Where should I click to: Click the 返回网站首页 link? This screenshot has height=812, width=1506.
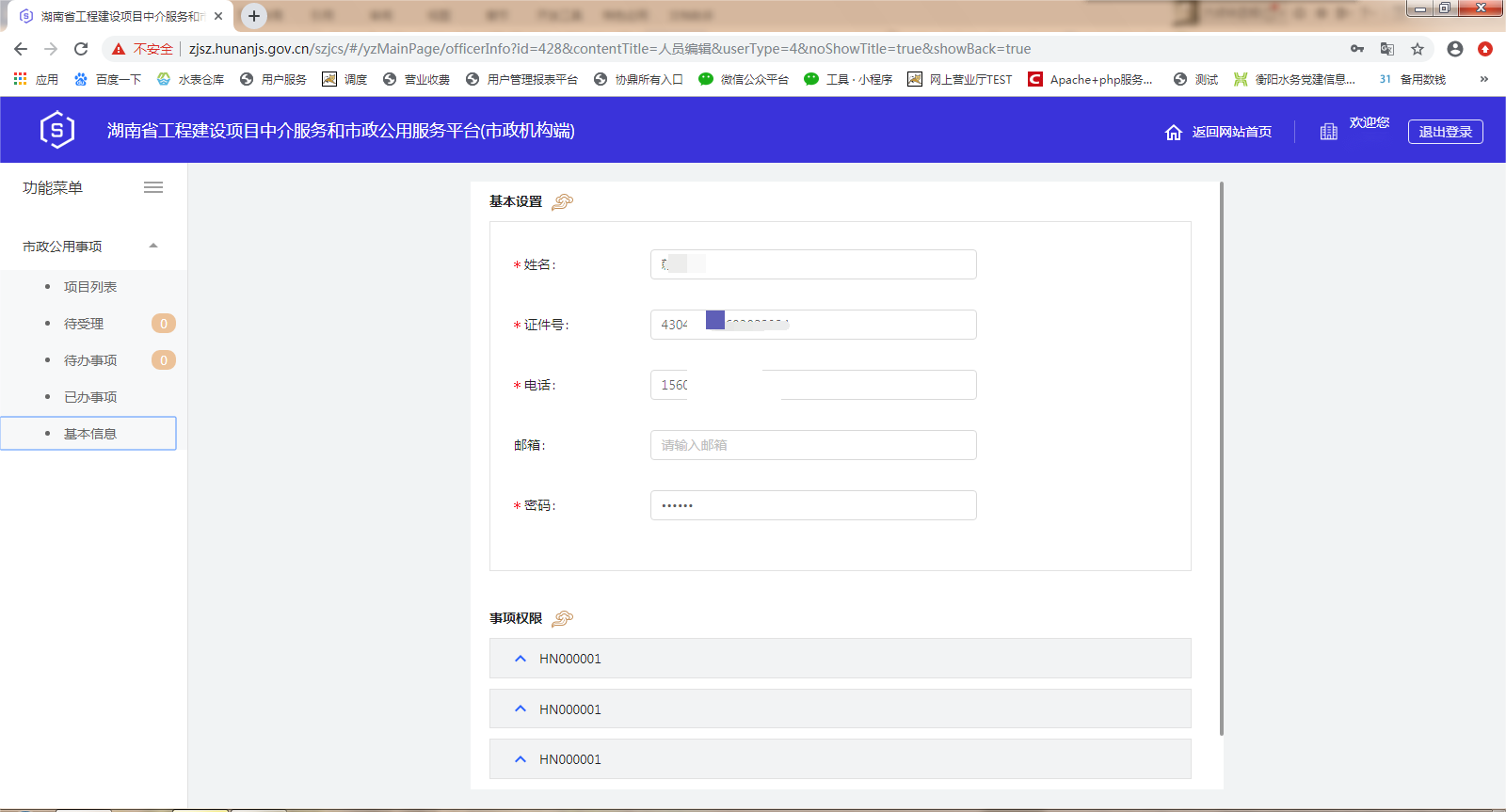(1231, 132)
